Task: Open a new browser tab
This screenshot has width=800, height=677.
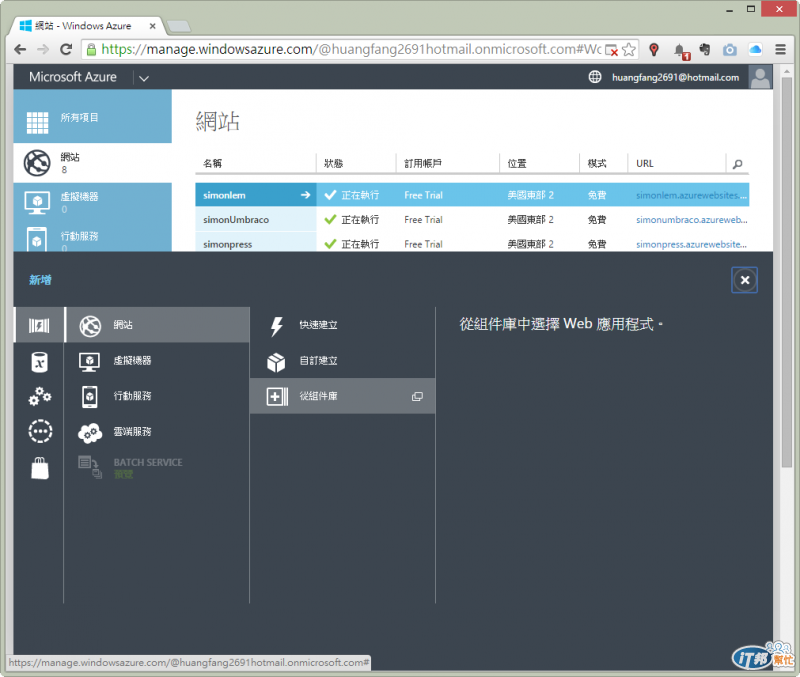Action: pyautogui.click(x=179, y=26)
